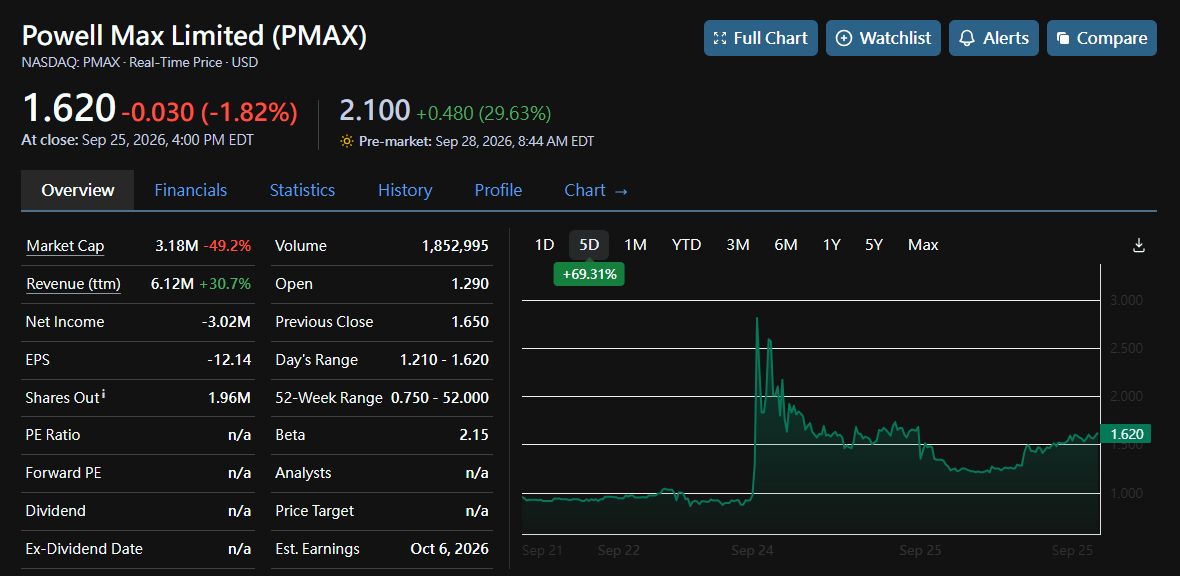The image size is (1180, 576).
Task: Click the +69.31% change badge
Action: (x=589, y=275)
